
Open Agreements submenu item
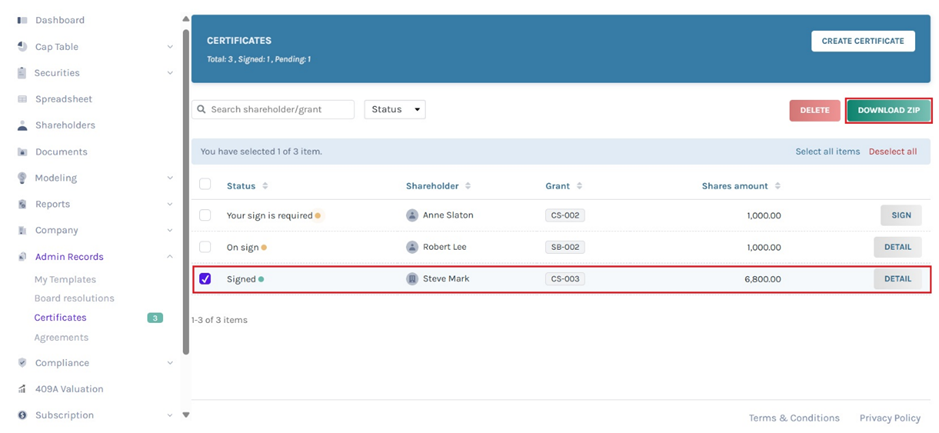61,338
